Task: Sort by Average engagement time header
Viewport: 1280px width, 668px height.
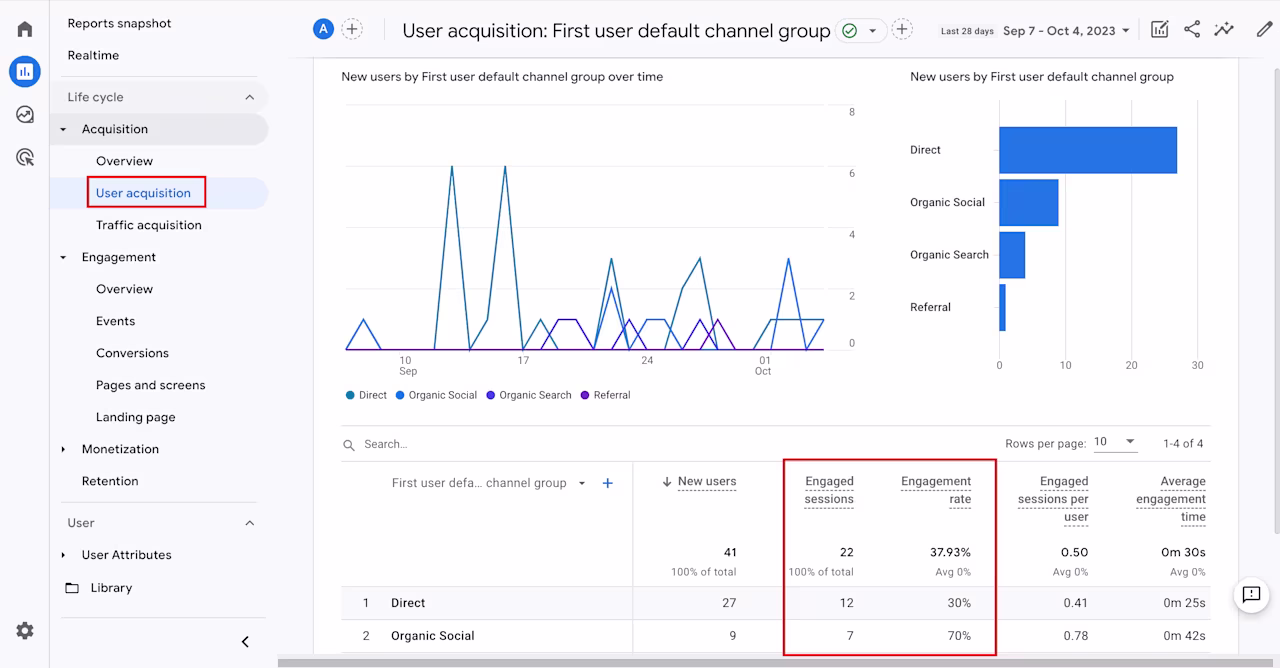Action: click(1171, 499)
